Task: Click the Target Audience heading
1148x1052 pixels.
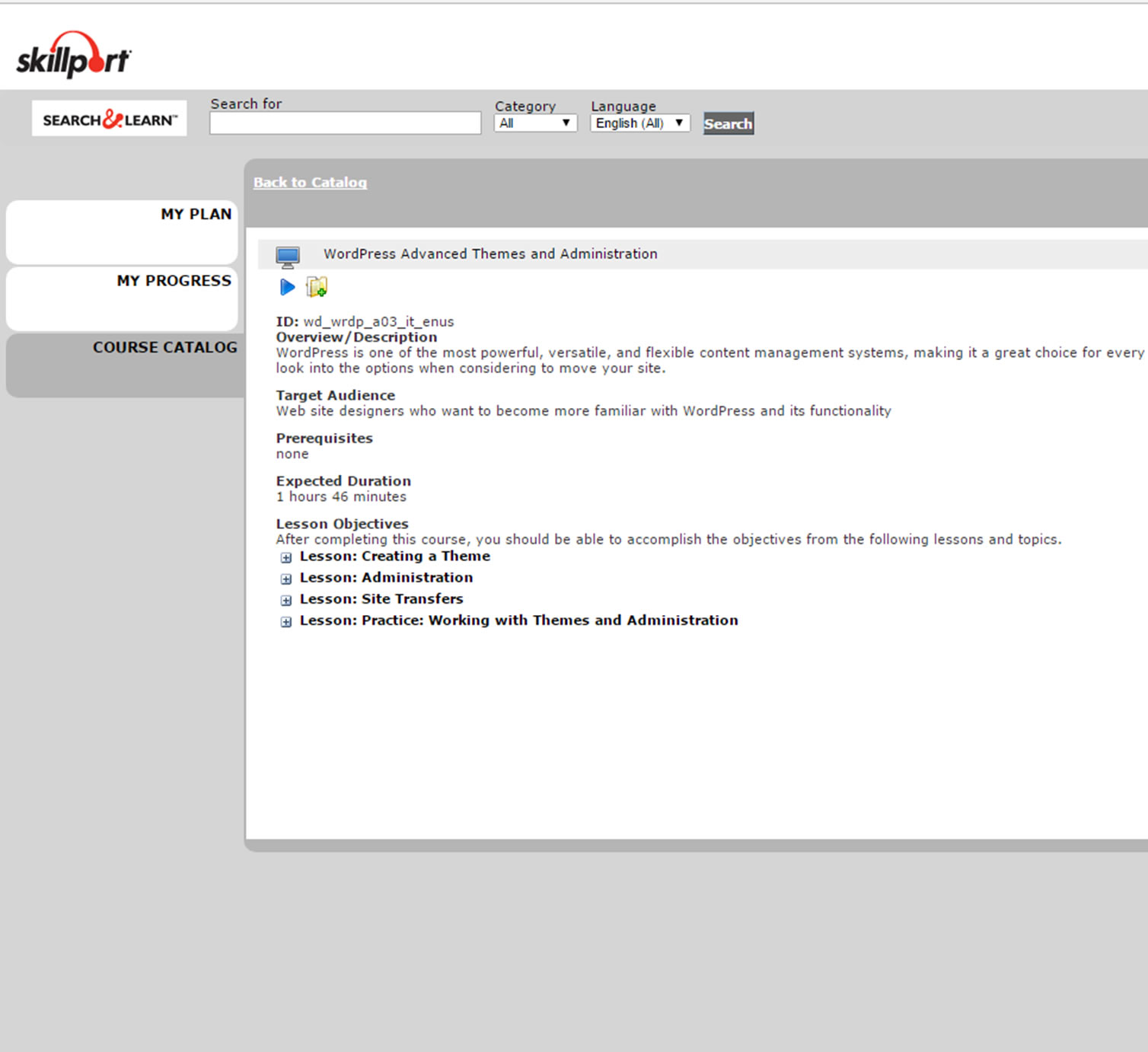Action: pyautogui.click(x=336, y=395)
